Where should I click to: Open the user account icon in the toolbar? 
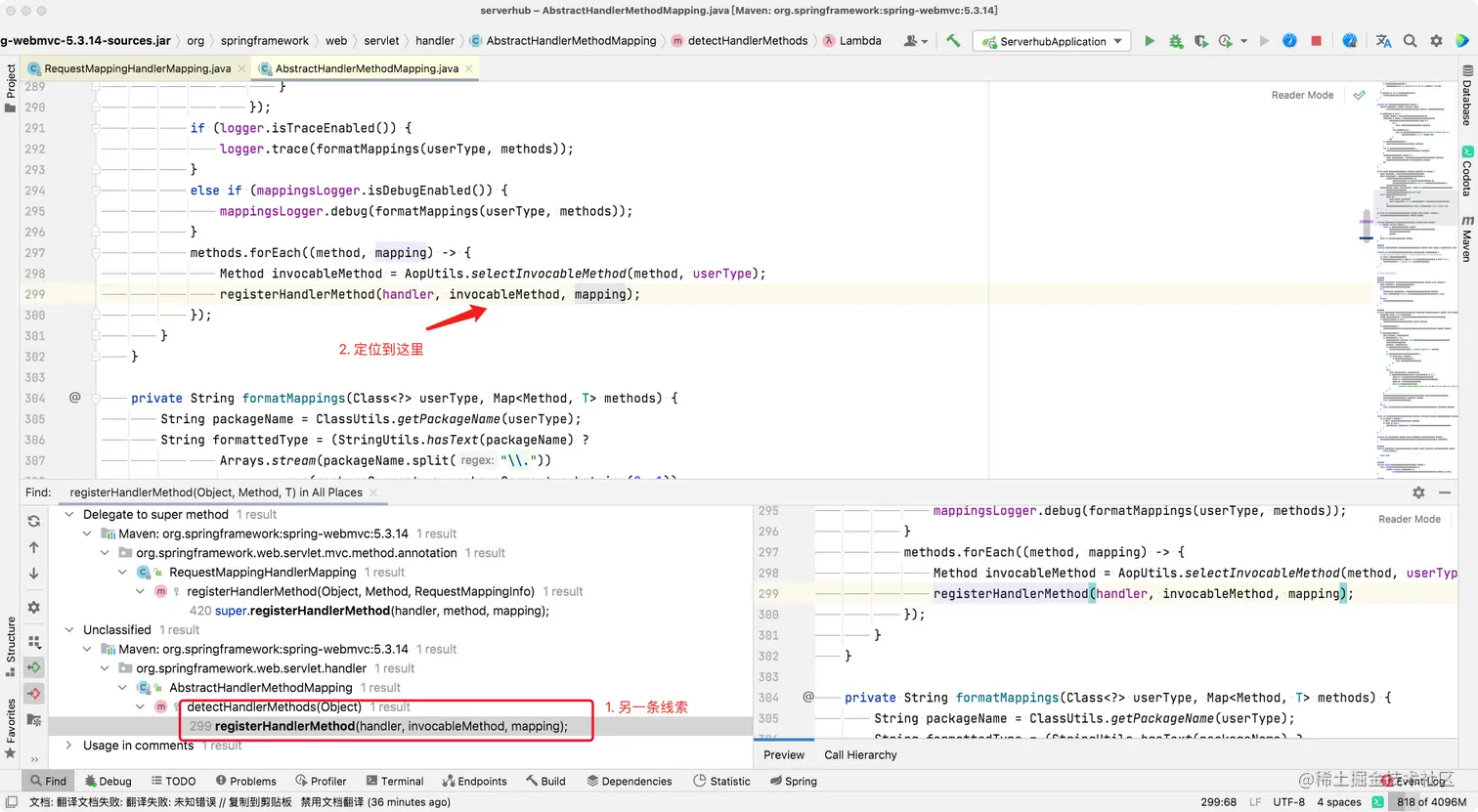point(914,41)
